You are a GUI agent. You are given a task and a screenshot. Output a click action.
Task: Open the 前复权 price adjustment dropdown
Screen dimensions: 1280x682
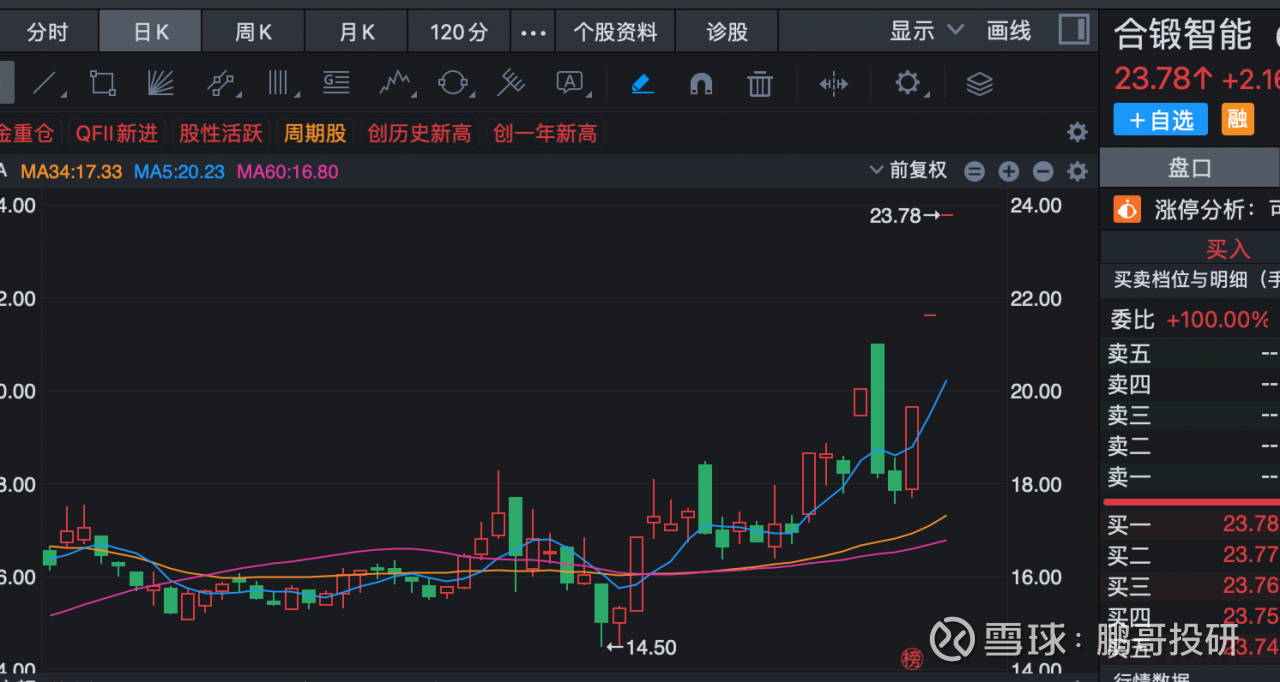pos(908,171)
